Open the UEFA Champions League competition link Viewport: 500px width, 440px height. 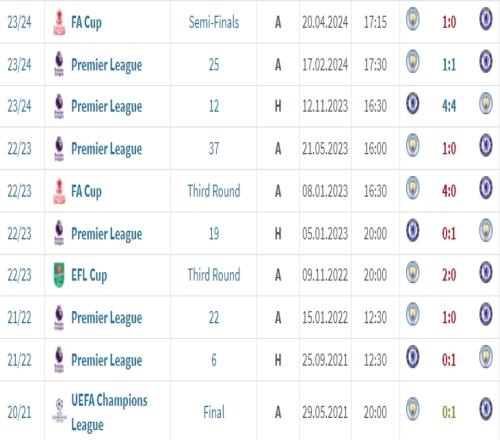point(109,412)
